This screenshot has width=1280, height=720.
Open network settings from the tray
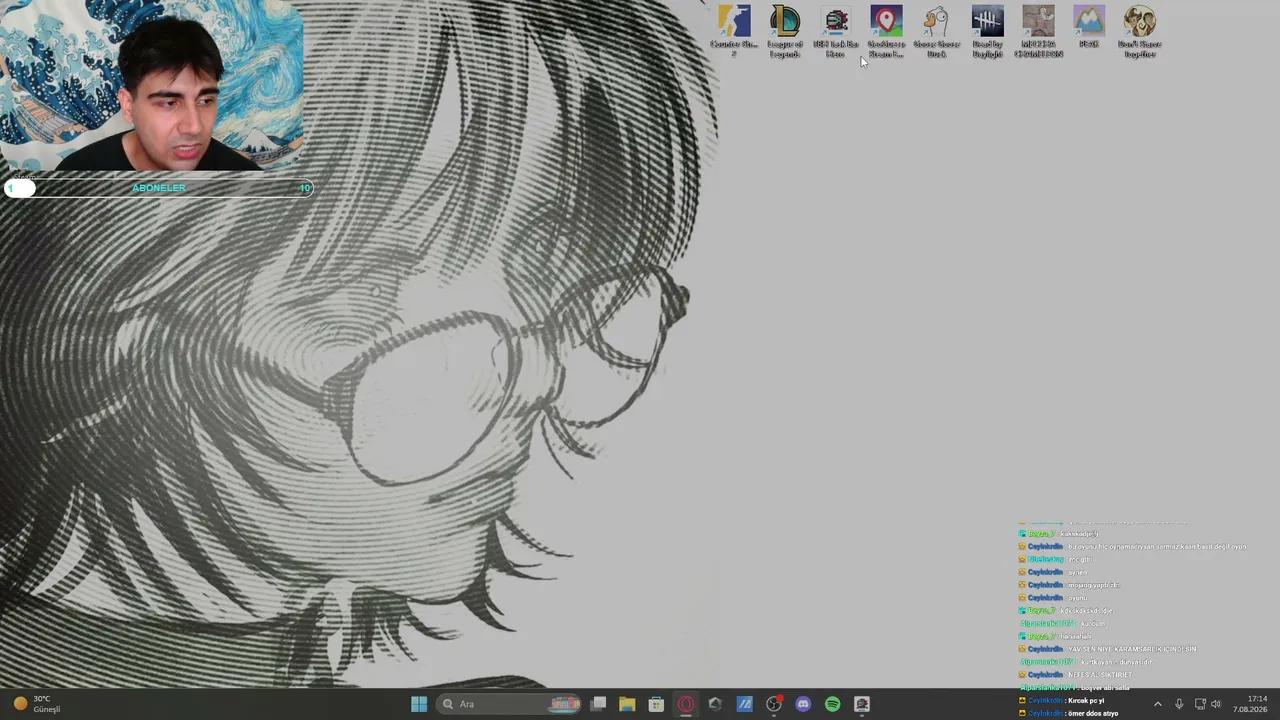click(1200, 704)
